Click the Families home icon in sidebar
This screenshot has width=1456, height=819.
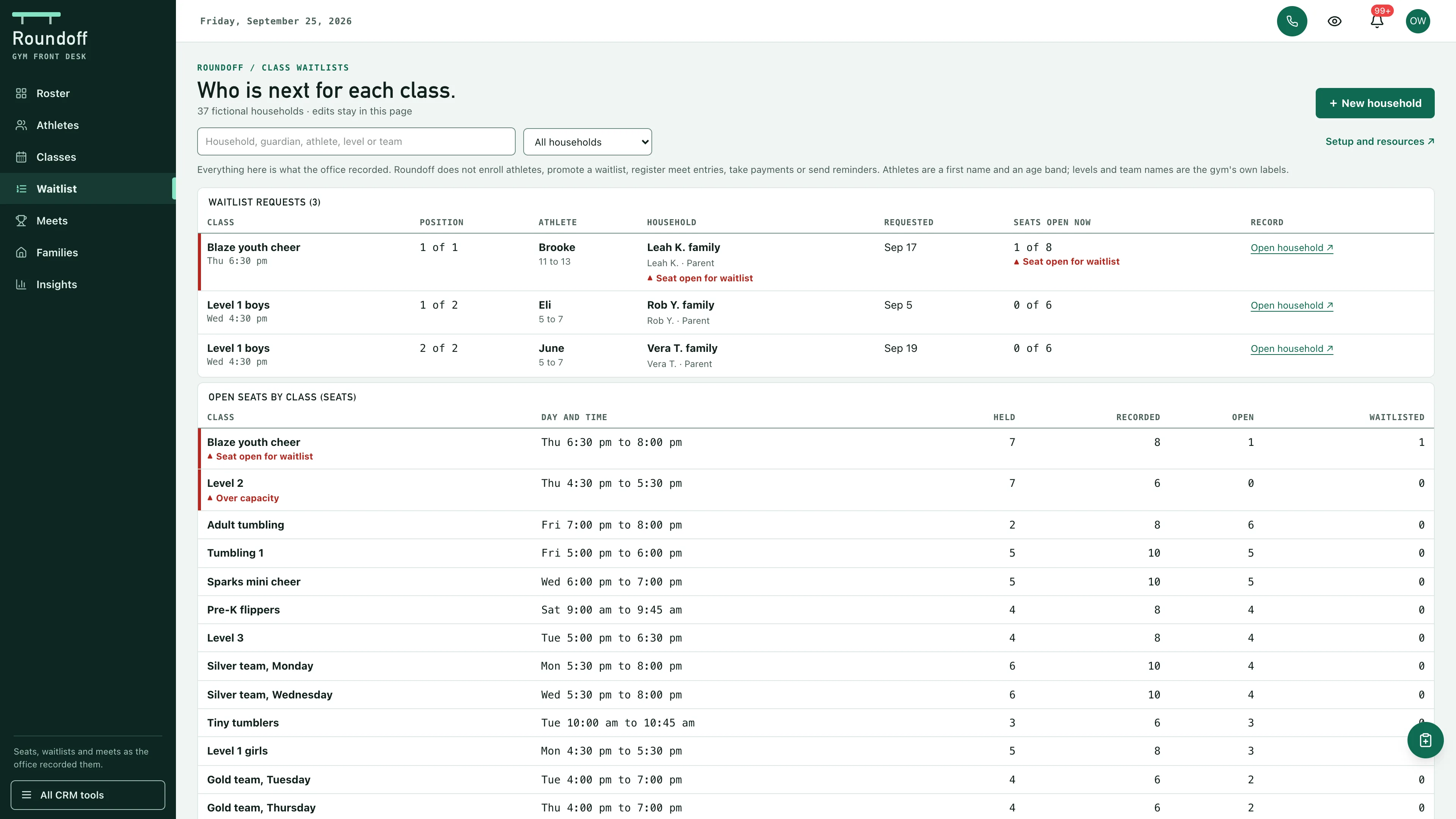pyautogui.click(x=22, y=253)
